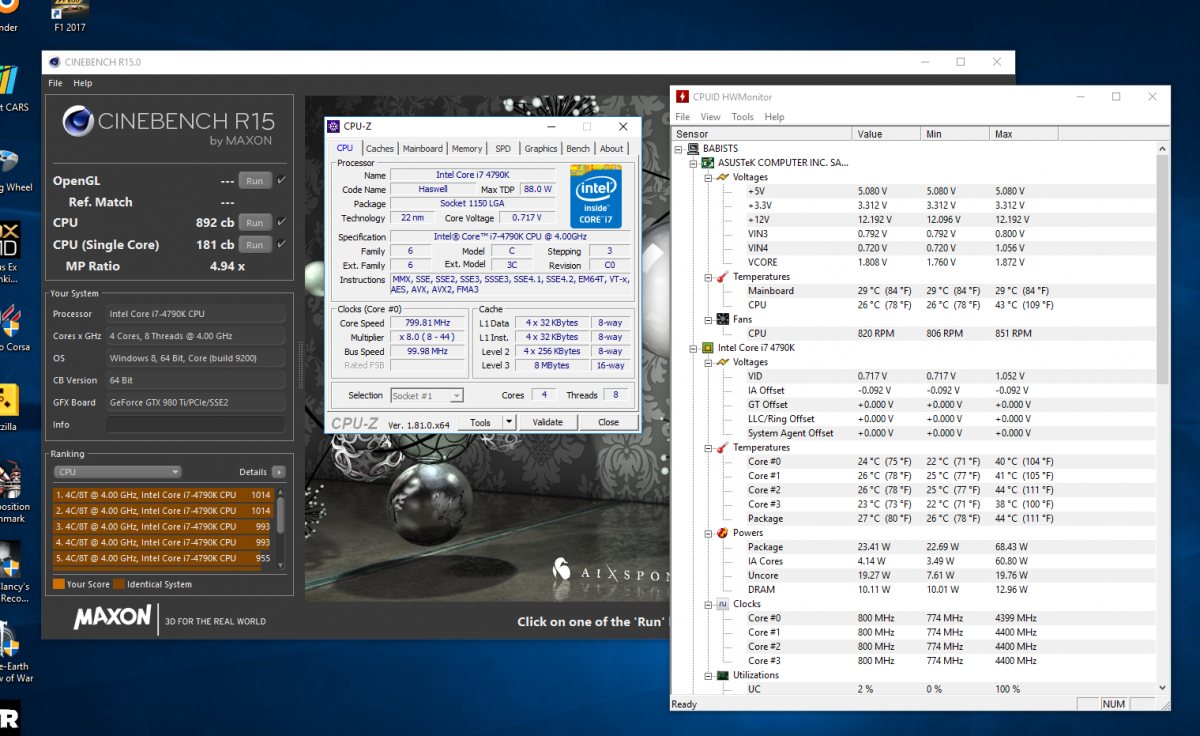Click the HWMonitor vertical scrollbar thumb
This screenshot has width=1200, height=736.
pyautogui.click(x=1162, y=268)
